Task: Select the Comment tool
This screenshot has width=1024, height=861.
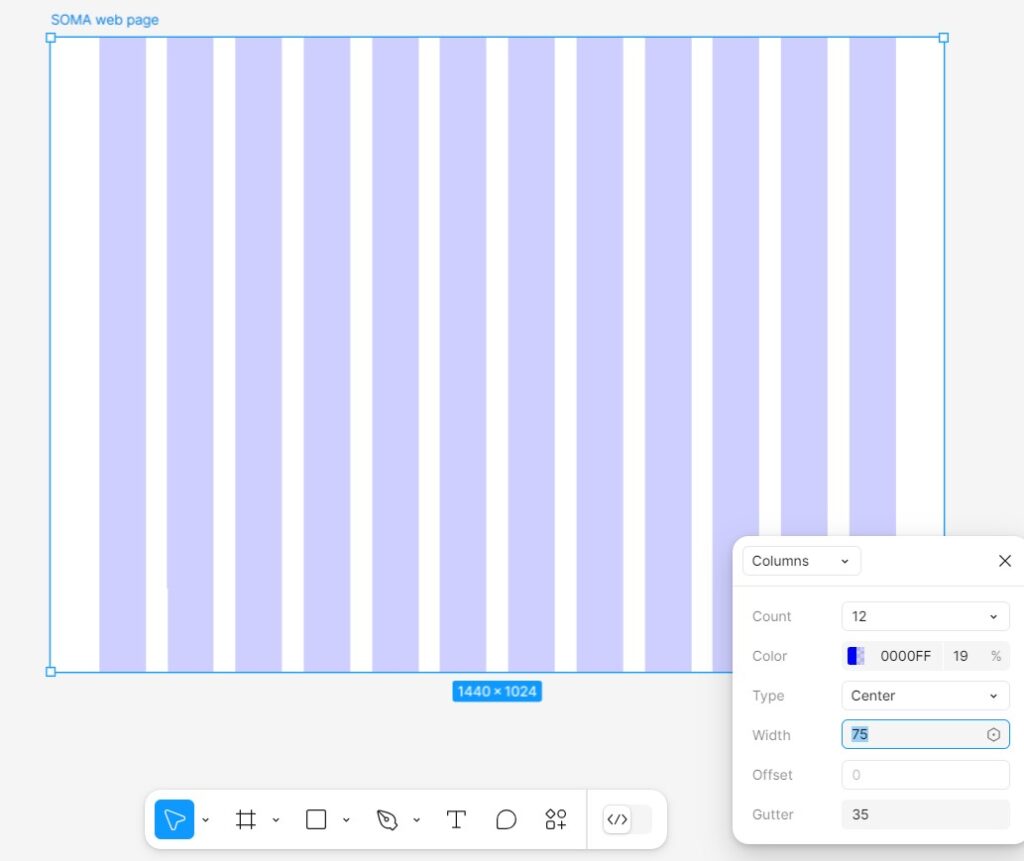Action: click(x=506, y=819)
